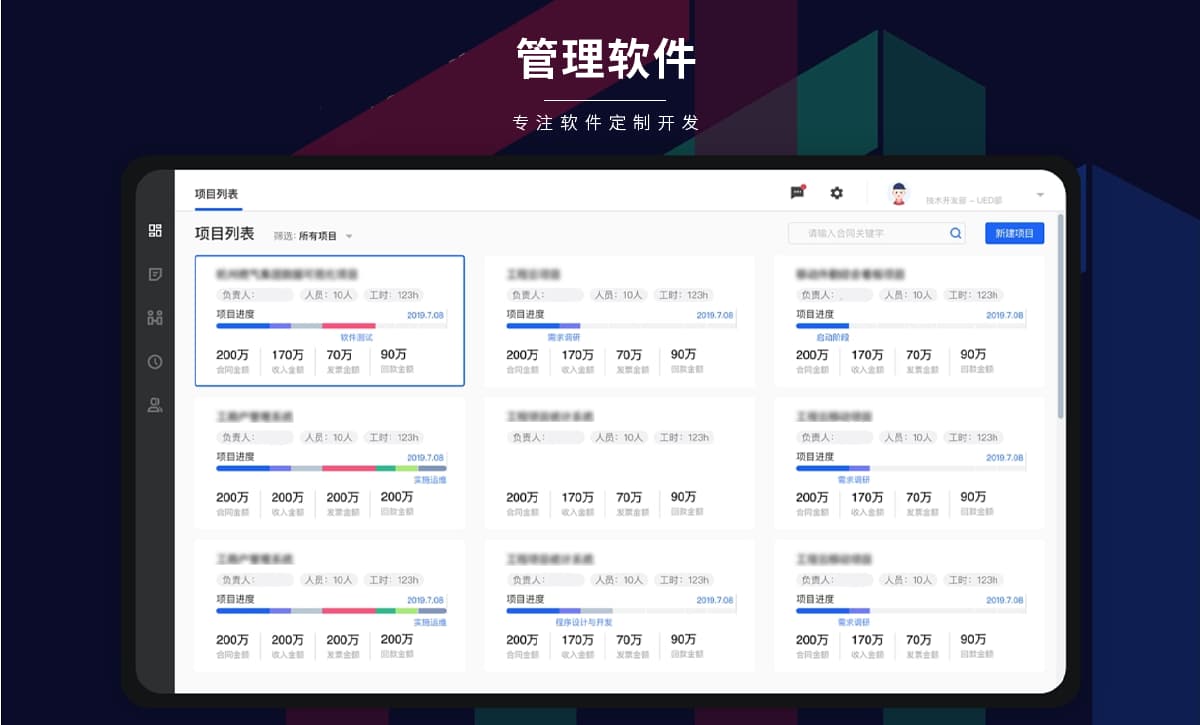Select the user management icon at sidebar bottom
Viewport: 1200px width, 725px height.
(x=155, y=405)
